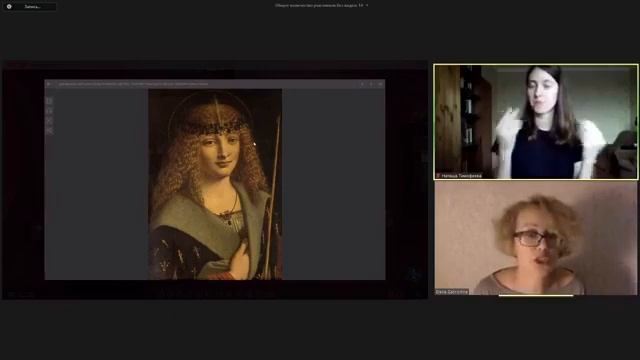Close the shared image viewer window

380,84
